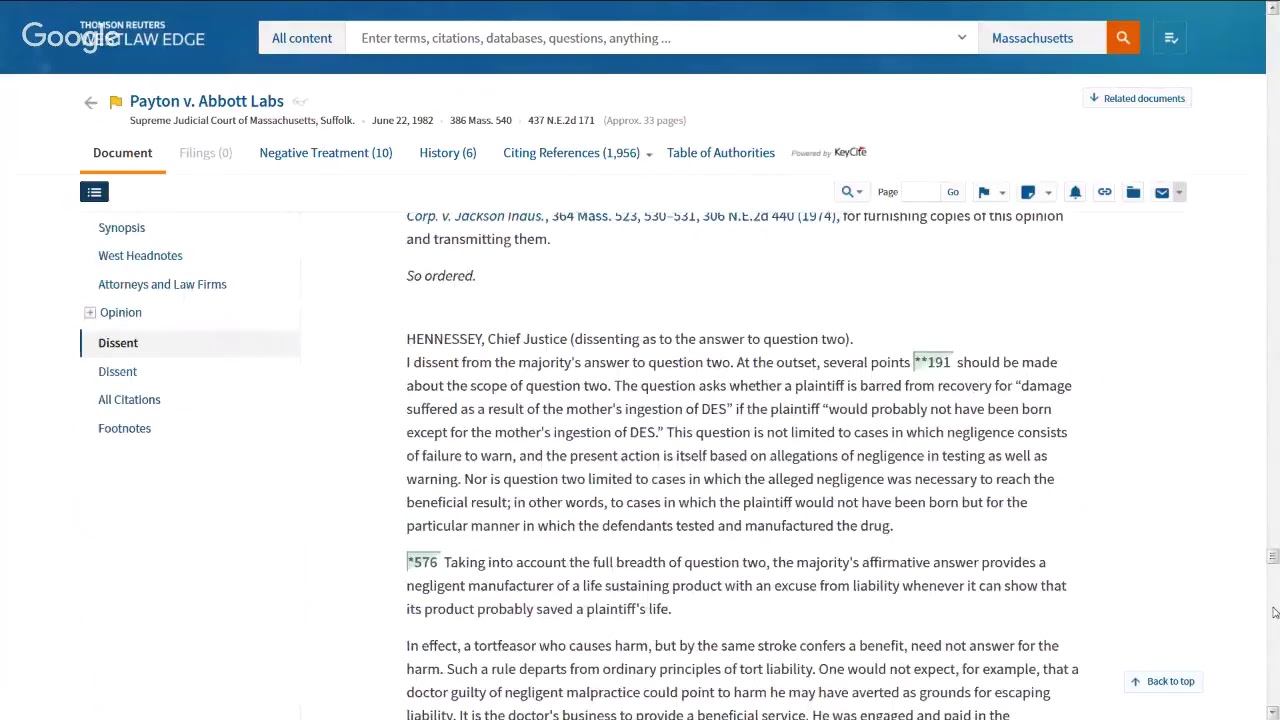Create a KeyCite alert with the bell icon

pos(1075,192)
